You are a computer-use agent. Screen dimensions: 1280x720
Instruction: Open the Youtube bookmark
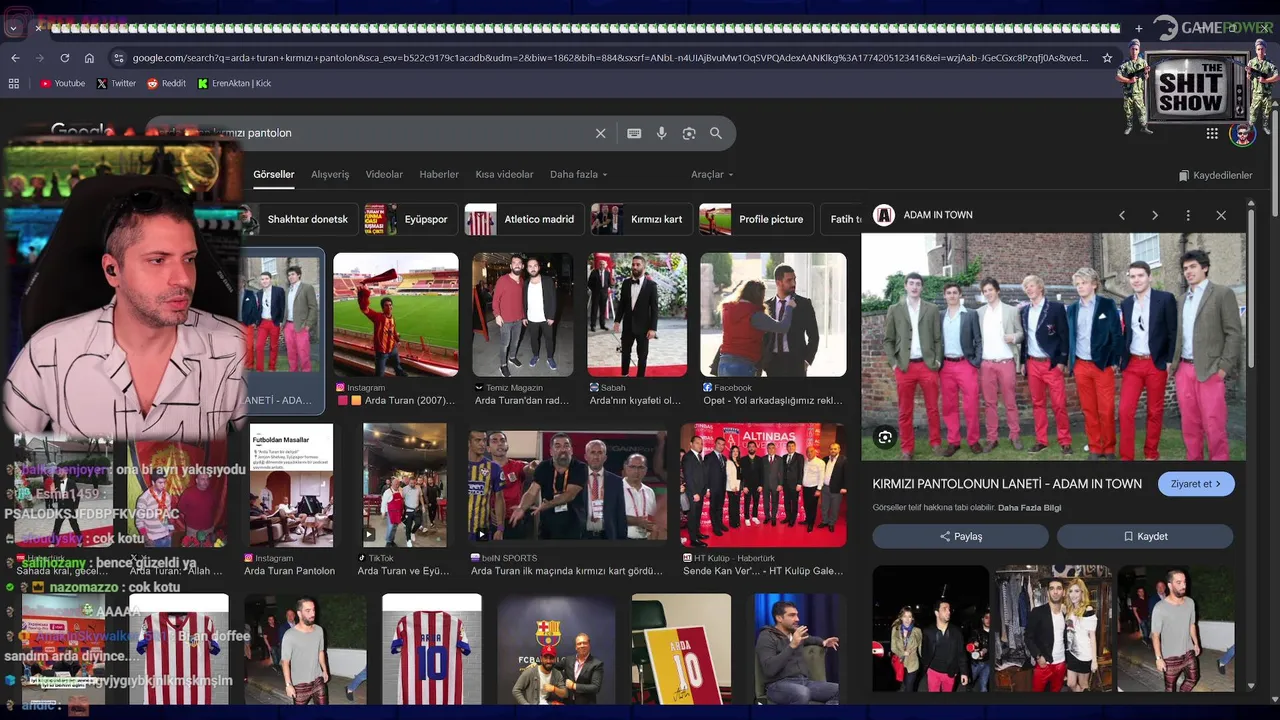[x=62, y=84]
